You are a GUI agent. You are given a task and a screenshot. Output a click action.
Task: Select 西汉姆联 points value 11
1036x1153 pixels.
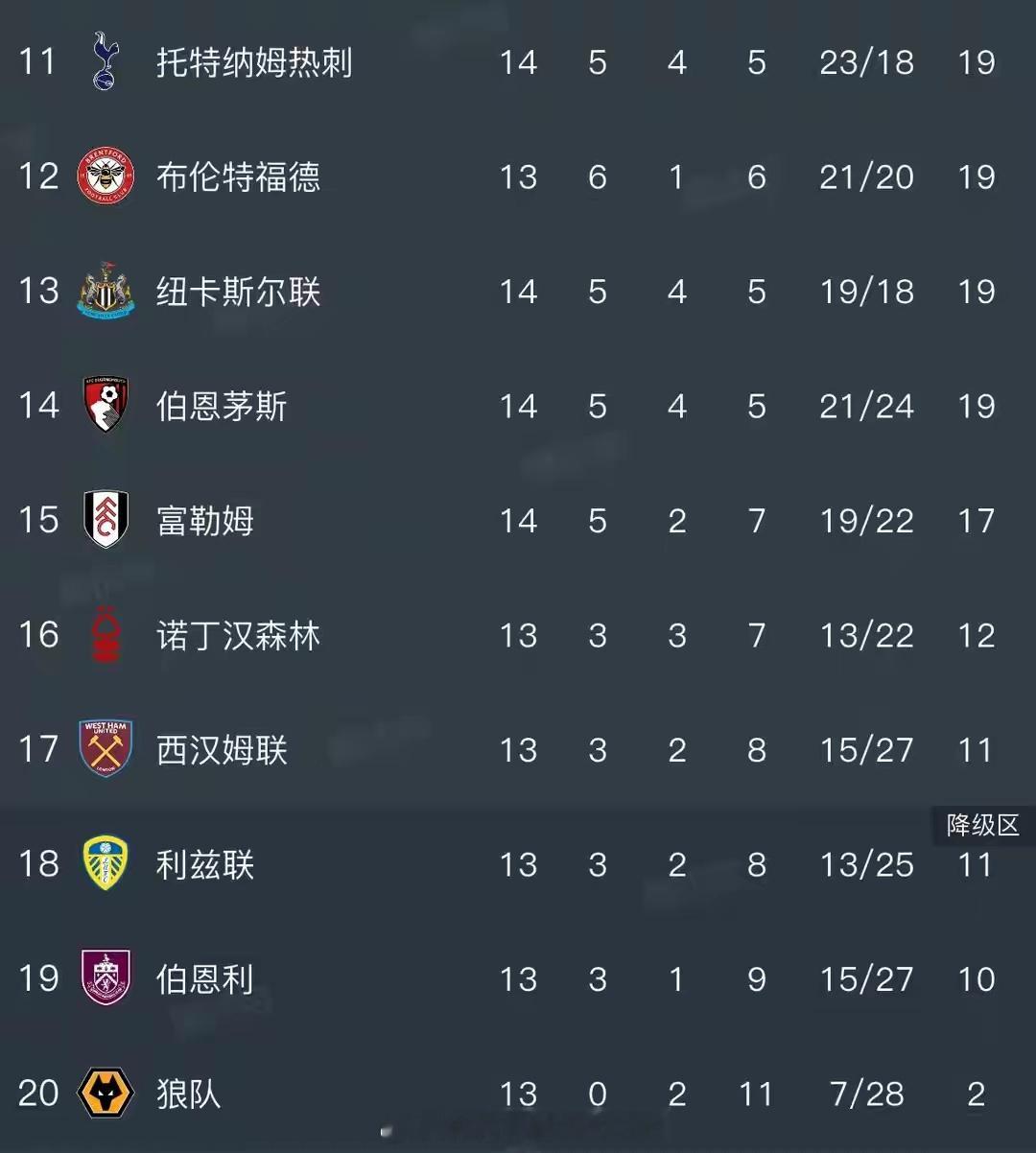pyautogui.click(x=976, y=749)
